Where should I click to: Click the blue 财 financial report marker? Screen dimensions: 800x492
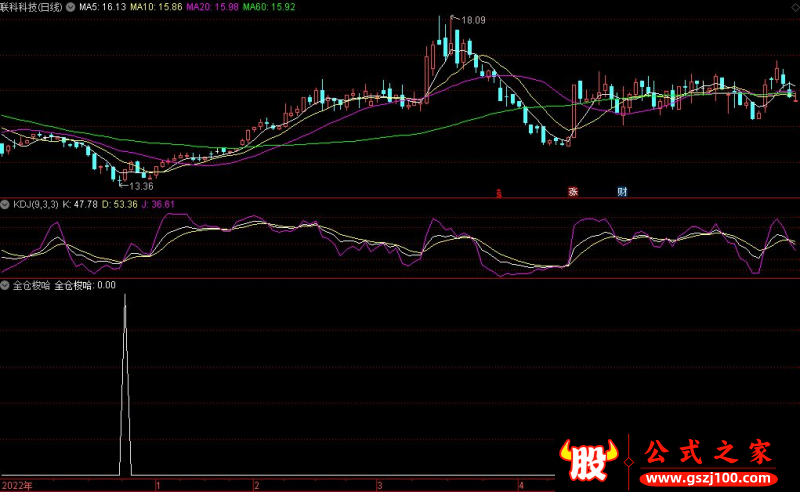point(622,191)
